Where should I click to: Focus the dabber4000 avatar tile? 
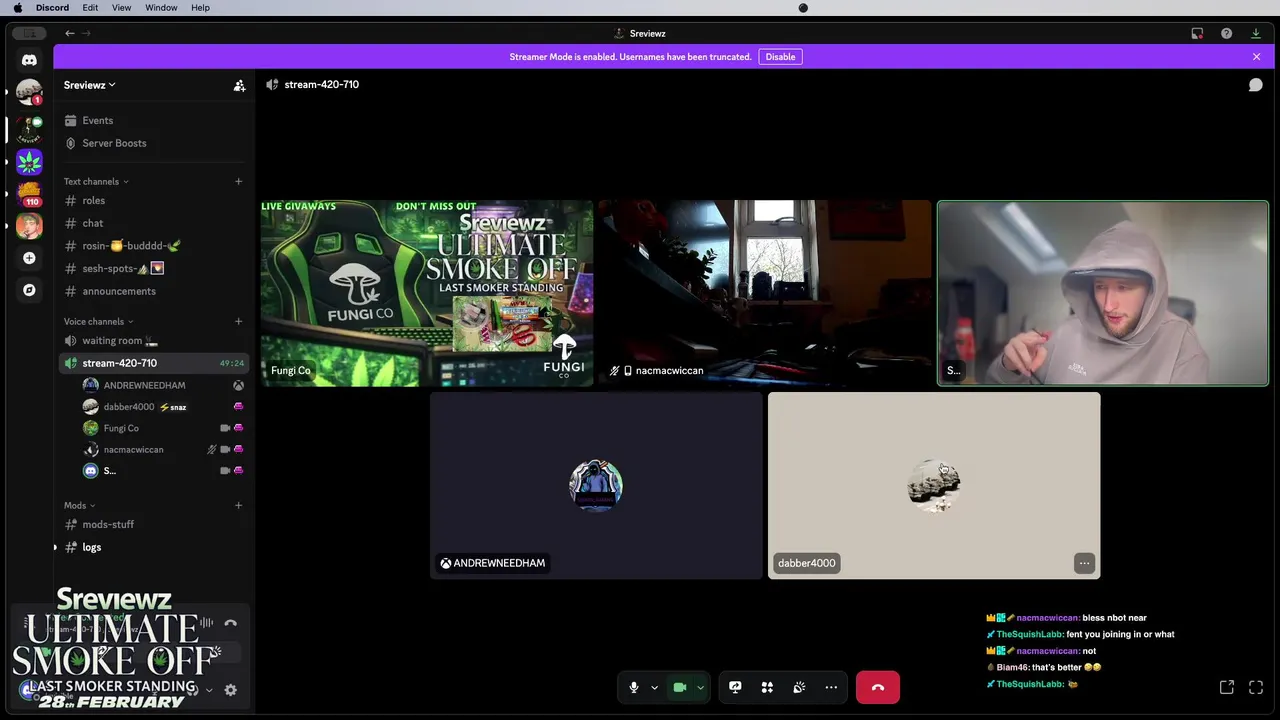(934, 486)
